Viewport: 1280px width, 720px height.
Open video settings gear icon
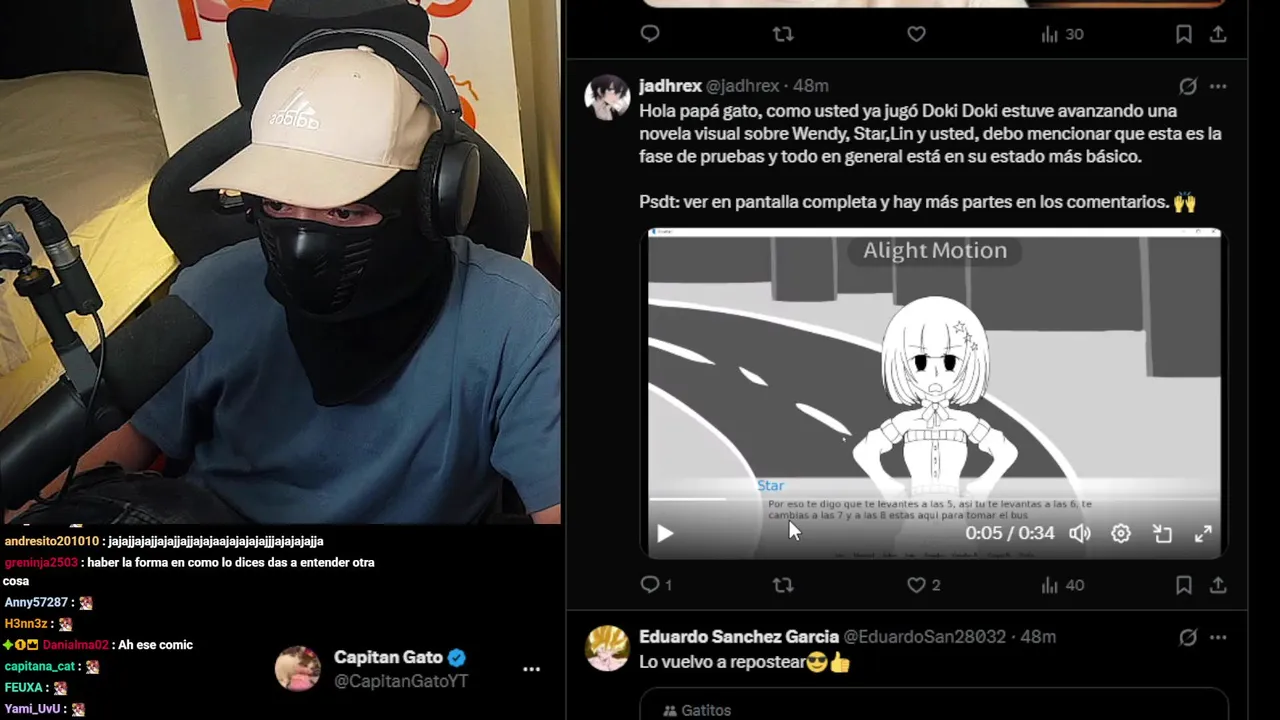click(x=1121, y=534)
